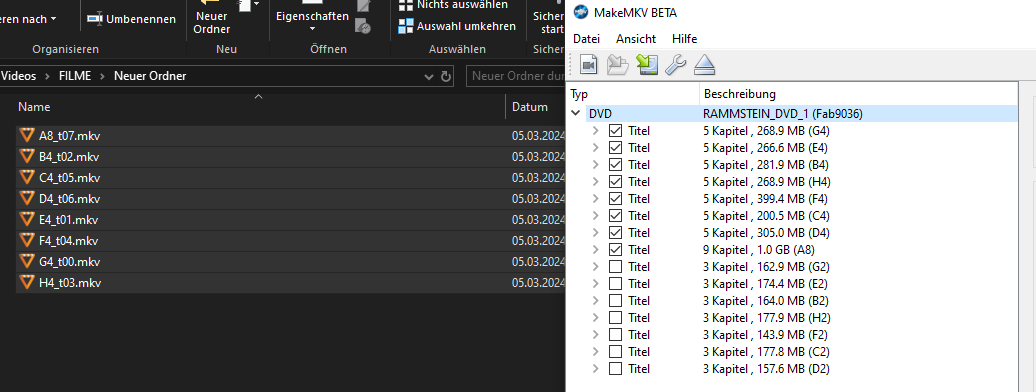
Task: Uncheck the 268.9 MB (G4) title checkbox
Action: (615, 130)
